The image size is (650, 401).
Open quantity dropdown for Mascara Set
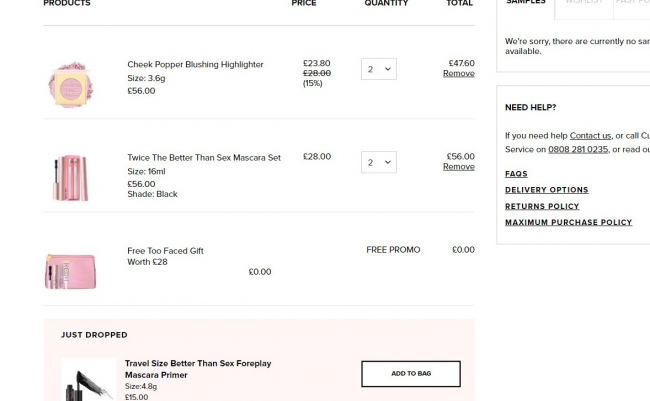pyautogui.click(x=378, y=162)
